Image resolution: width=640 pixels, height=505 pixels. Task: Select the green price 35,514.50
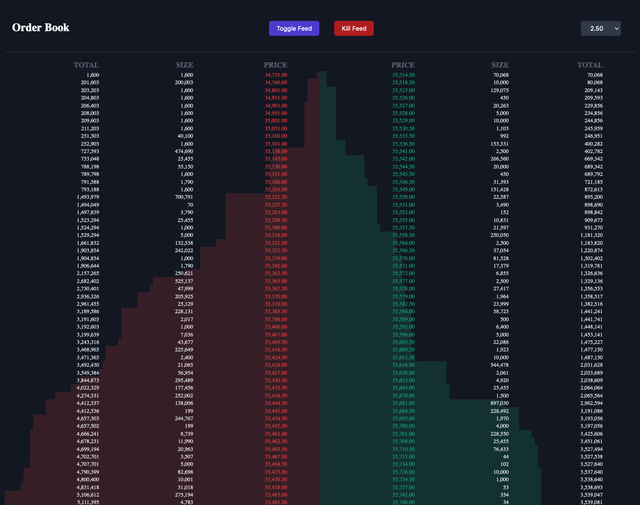tap(404, 75)
